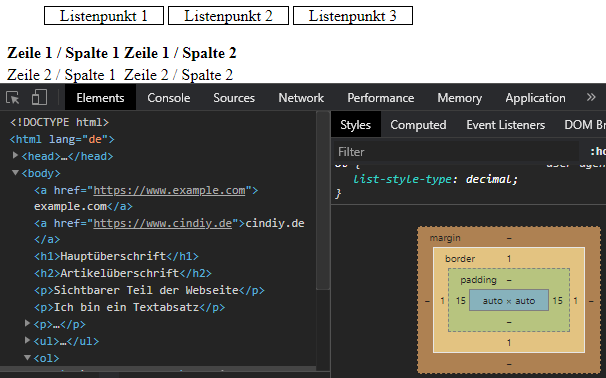Click the Zeile 1 / Spalte 2 header cell
606x378 pixels.
pos(180,53)
